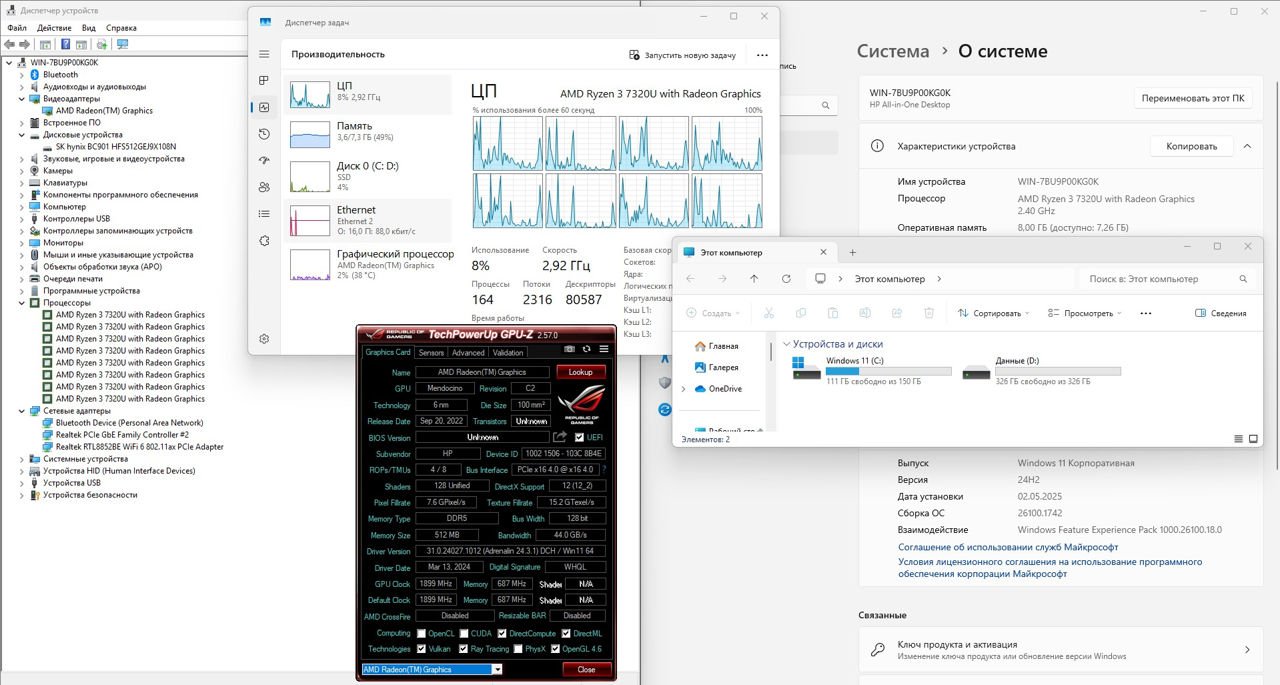
Task: Click the Windows 11 (C:) drive usage bar
Action: (x=888, y=371)
